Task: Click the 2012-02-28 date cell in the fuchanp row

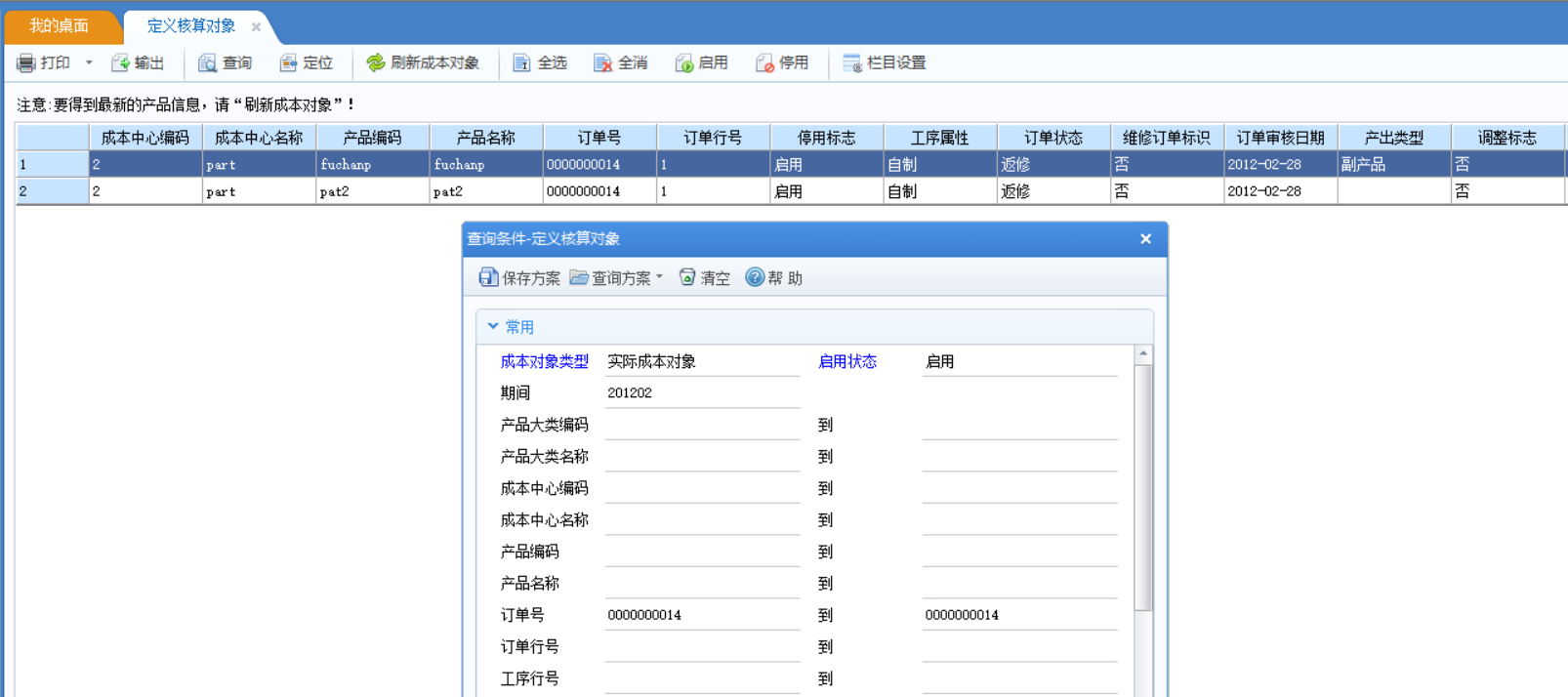Action: click(x=1281, y=164)
